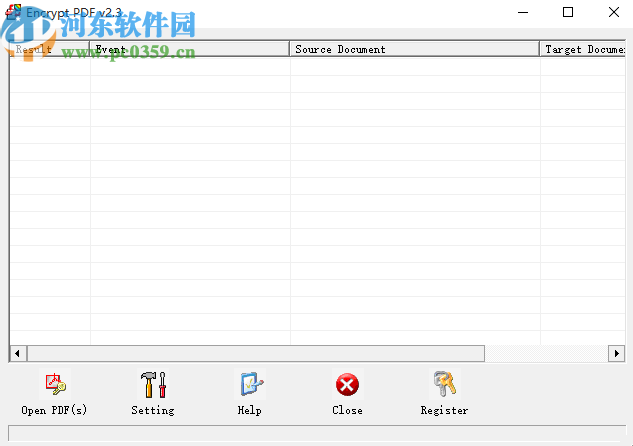Viewport: 633px width, 446px height.
Task: Click the Close label text
Action: 347,410
